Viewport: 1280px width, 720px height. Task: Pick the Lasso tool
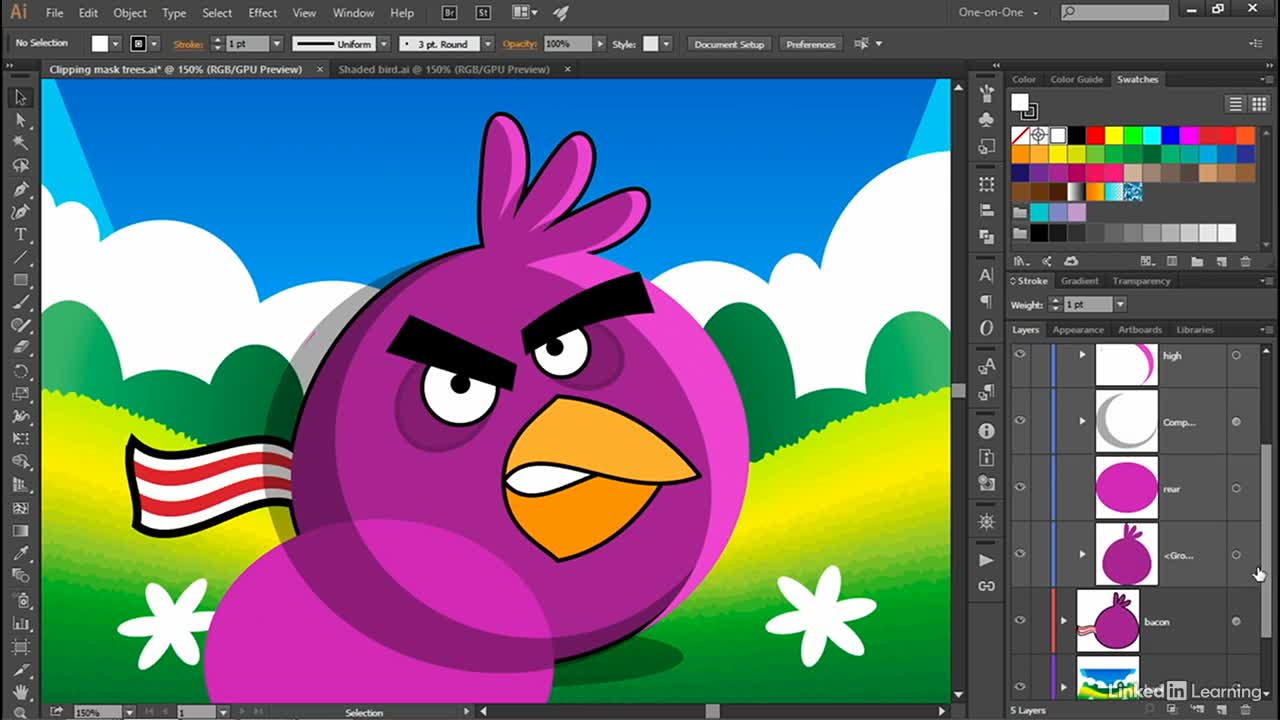20,166
